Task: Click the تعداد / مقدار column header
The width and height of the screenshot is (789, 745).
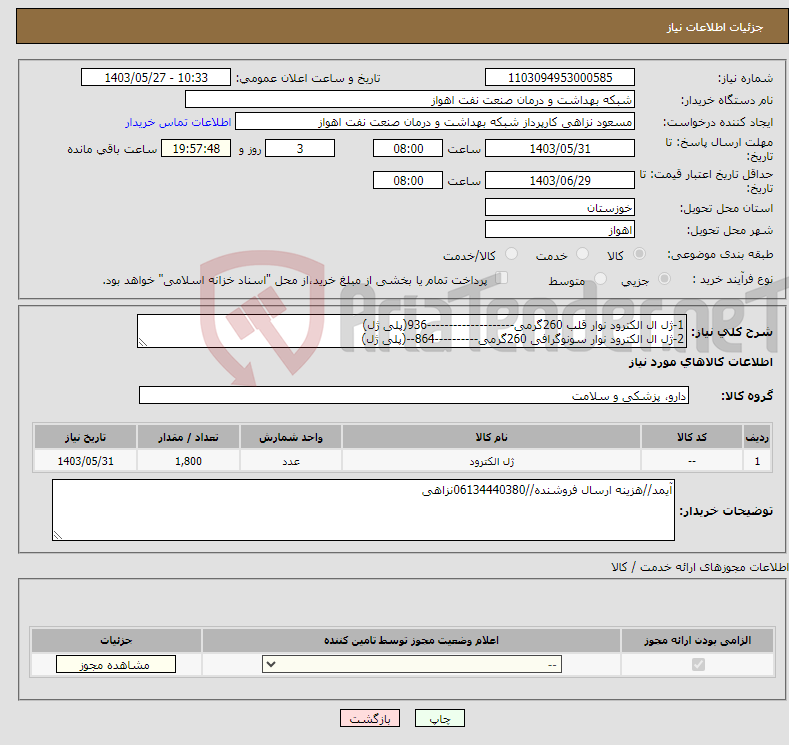Action: 188,437
